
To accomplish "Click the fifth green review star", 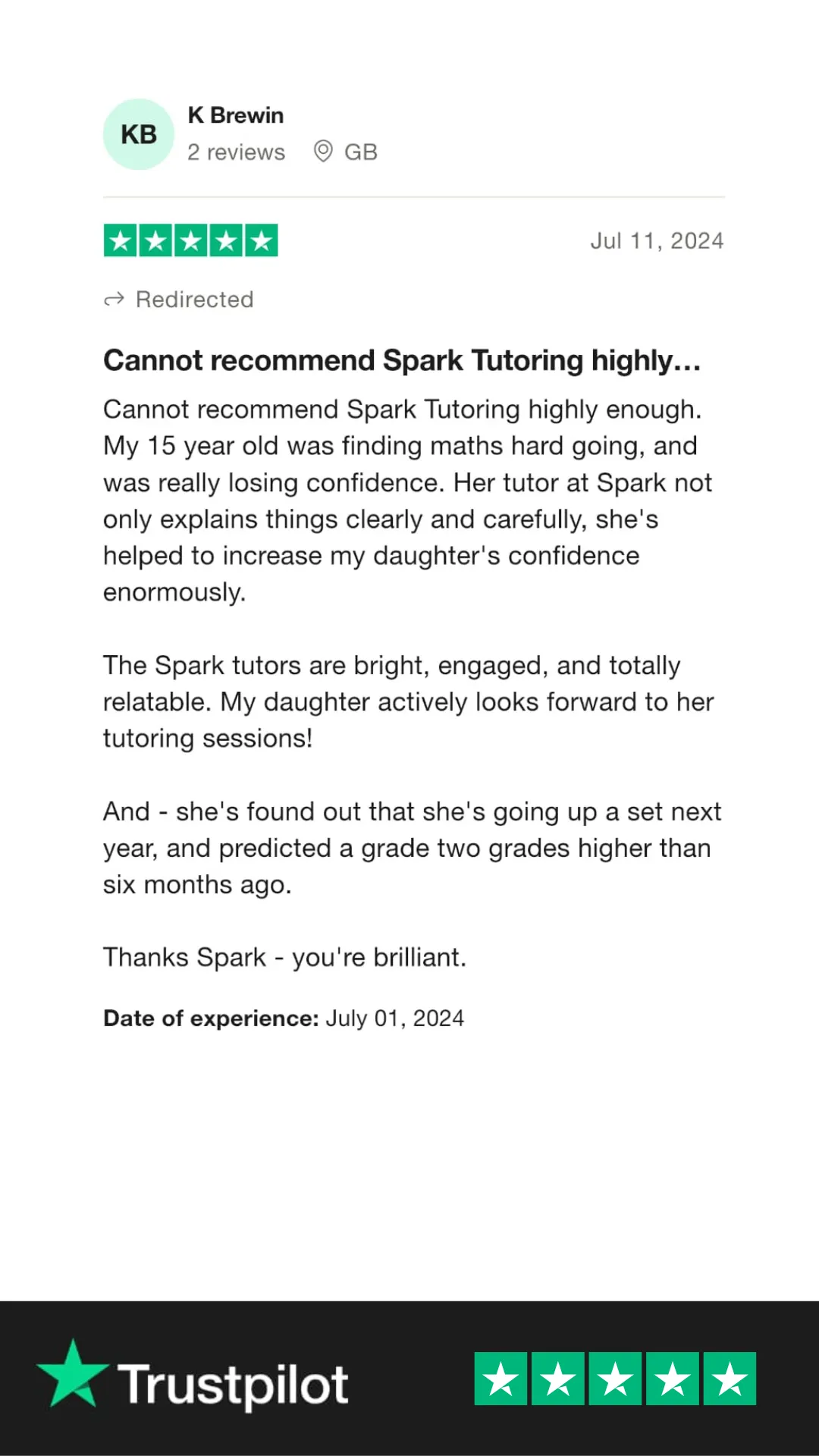I will (x=262, y=240).
